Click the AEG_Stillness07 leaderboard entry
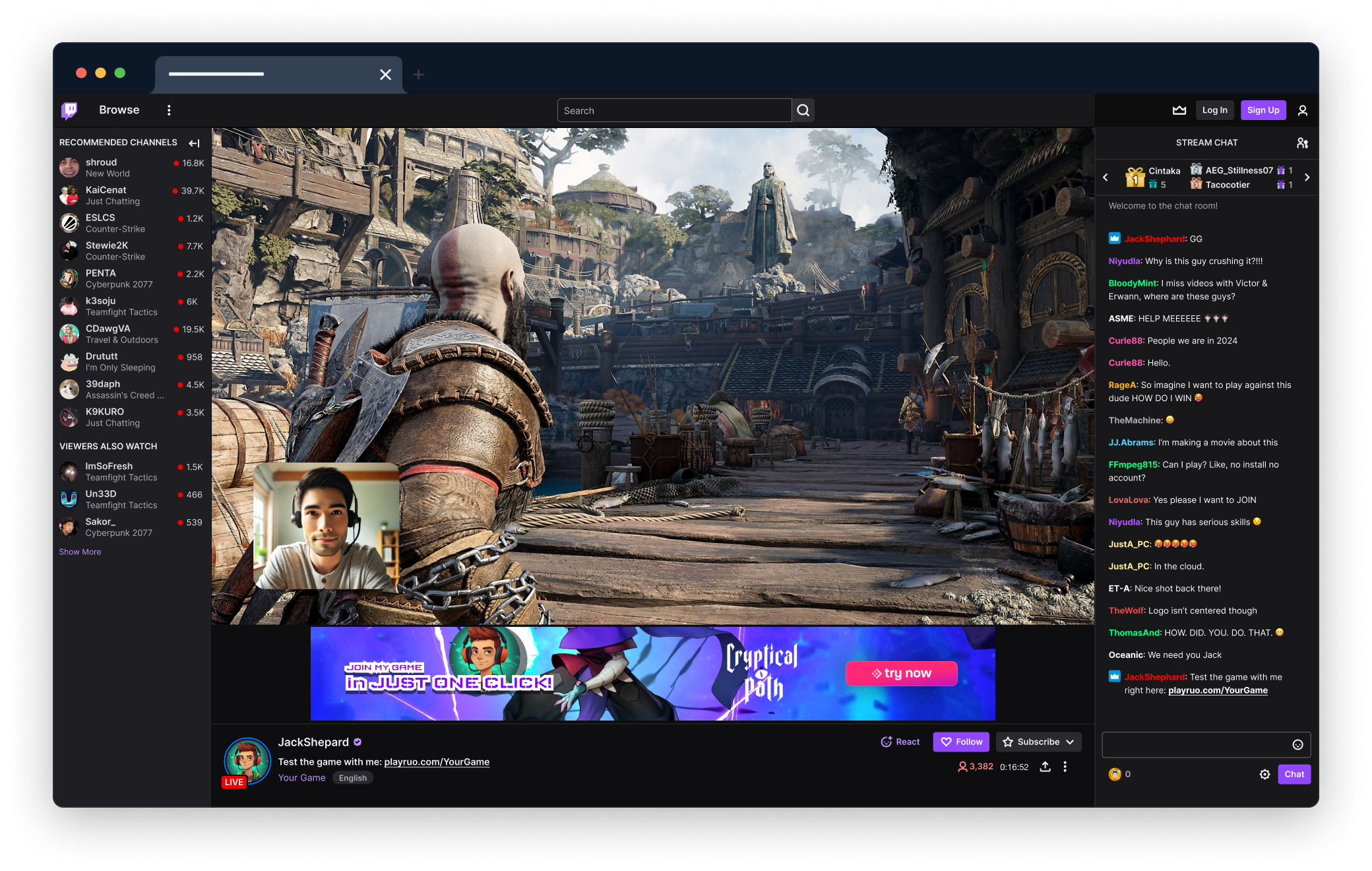The width and height of the screenshot is (1372, 871). 1241,170
